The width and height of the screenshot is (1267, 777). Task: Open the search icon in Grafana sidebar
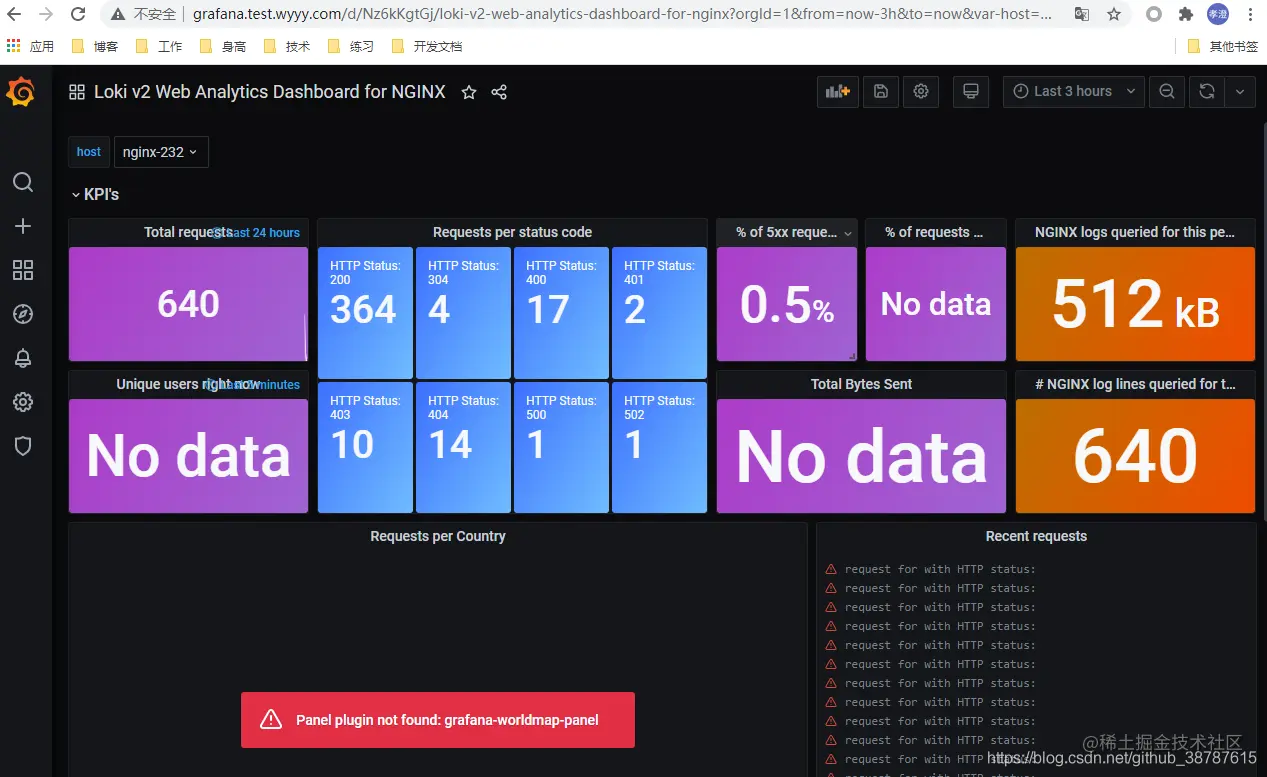point(23,182)
